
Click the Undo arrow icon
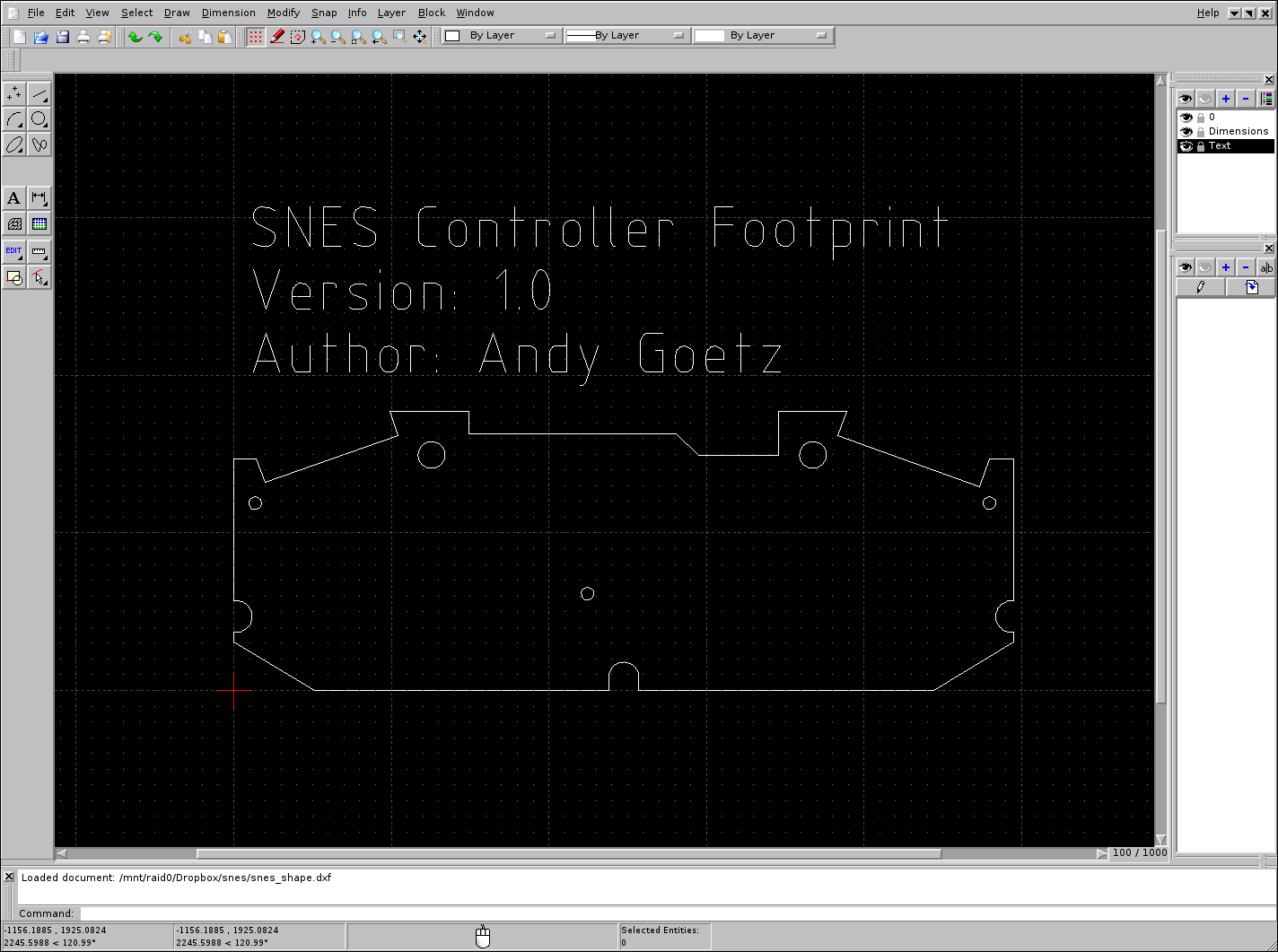pos(135,36)
